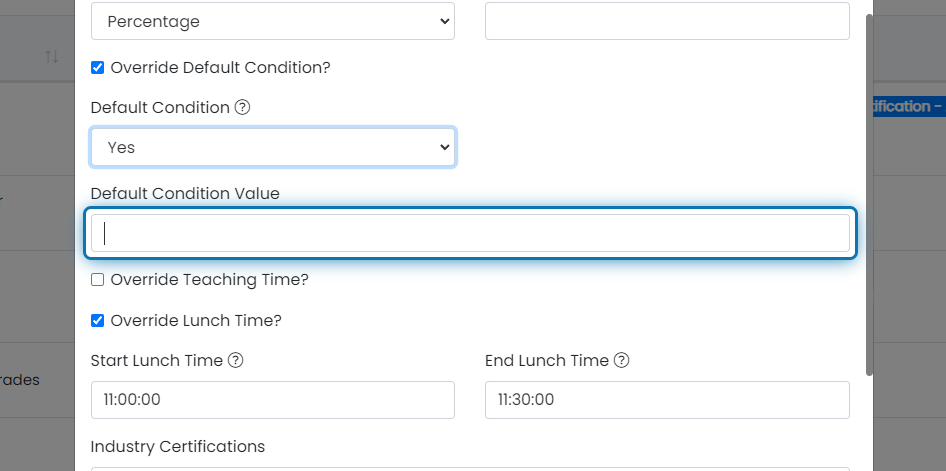The height and width of the screenshot is (471, 946).
Task: Click the sort arrows in background table header
Action: 52,56
